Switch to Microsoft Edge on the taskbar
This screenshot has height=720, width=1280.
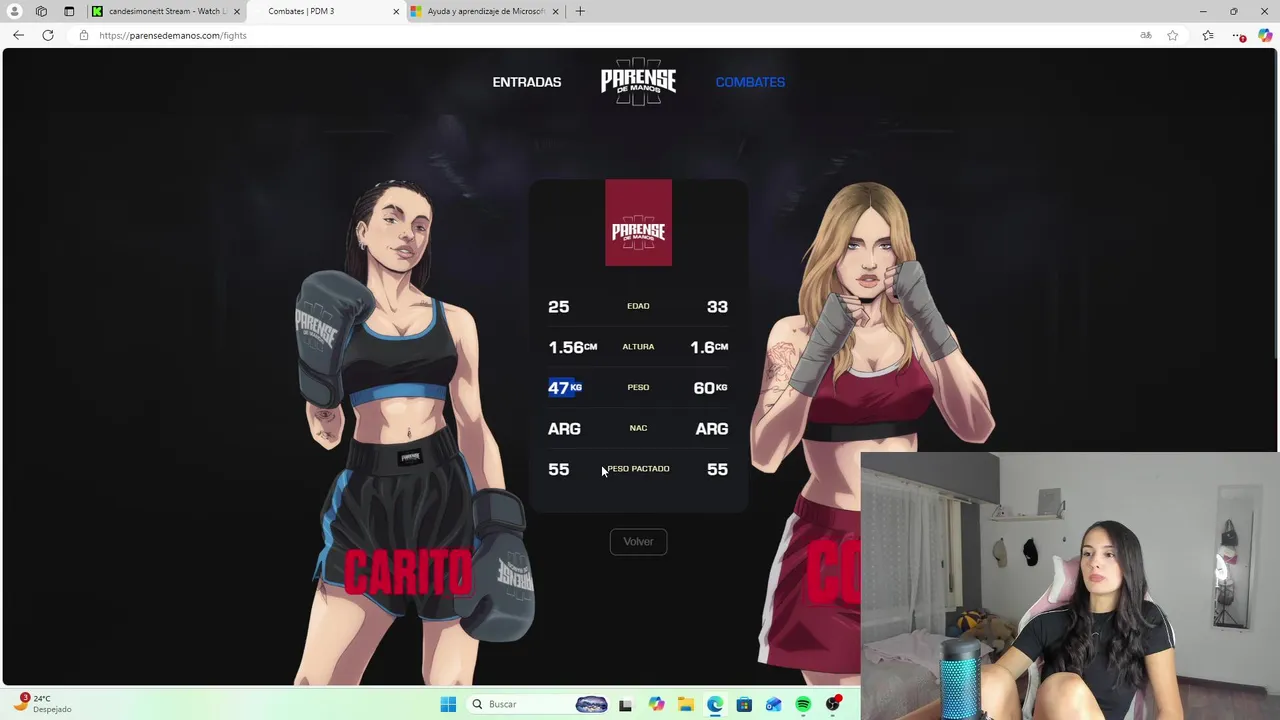pos(715,704)
